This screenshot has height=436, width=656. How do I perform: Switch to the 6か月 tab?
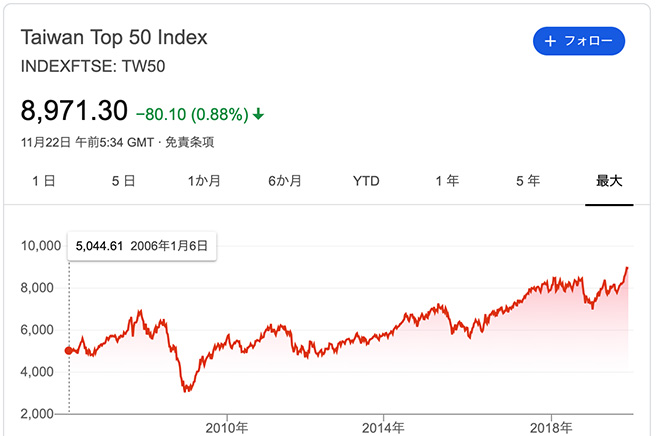click(x=285, y=181)
